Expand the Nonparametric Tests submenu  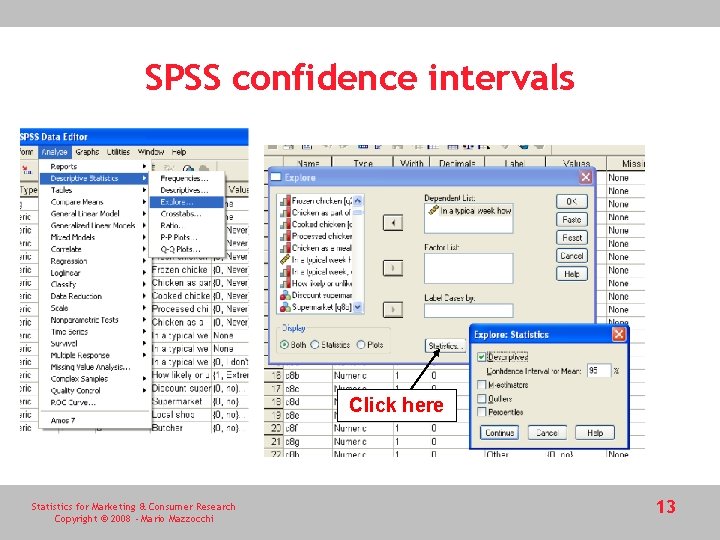94,320
